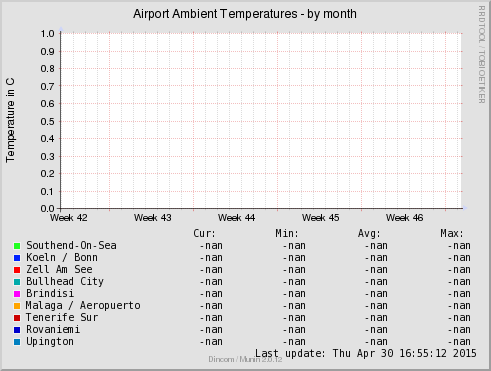Image resolution: width=491 pixels, height=371 pixels.
Task: Click the Max: column header
Action: 452,233
